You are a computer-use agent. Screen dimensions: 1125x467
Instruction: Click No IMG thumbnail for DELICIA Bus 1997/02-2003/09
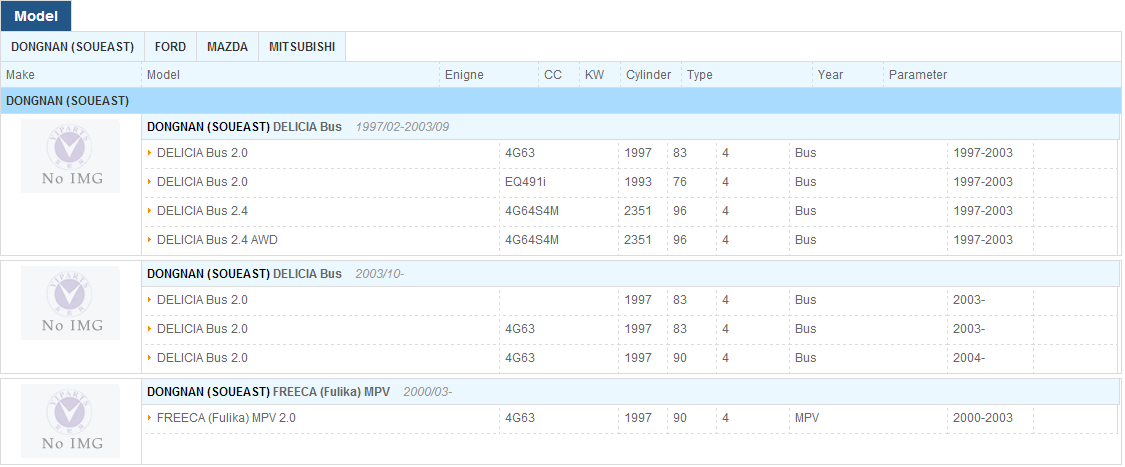click(70, 156)
